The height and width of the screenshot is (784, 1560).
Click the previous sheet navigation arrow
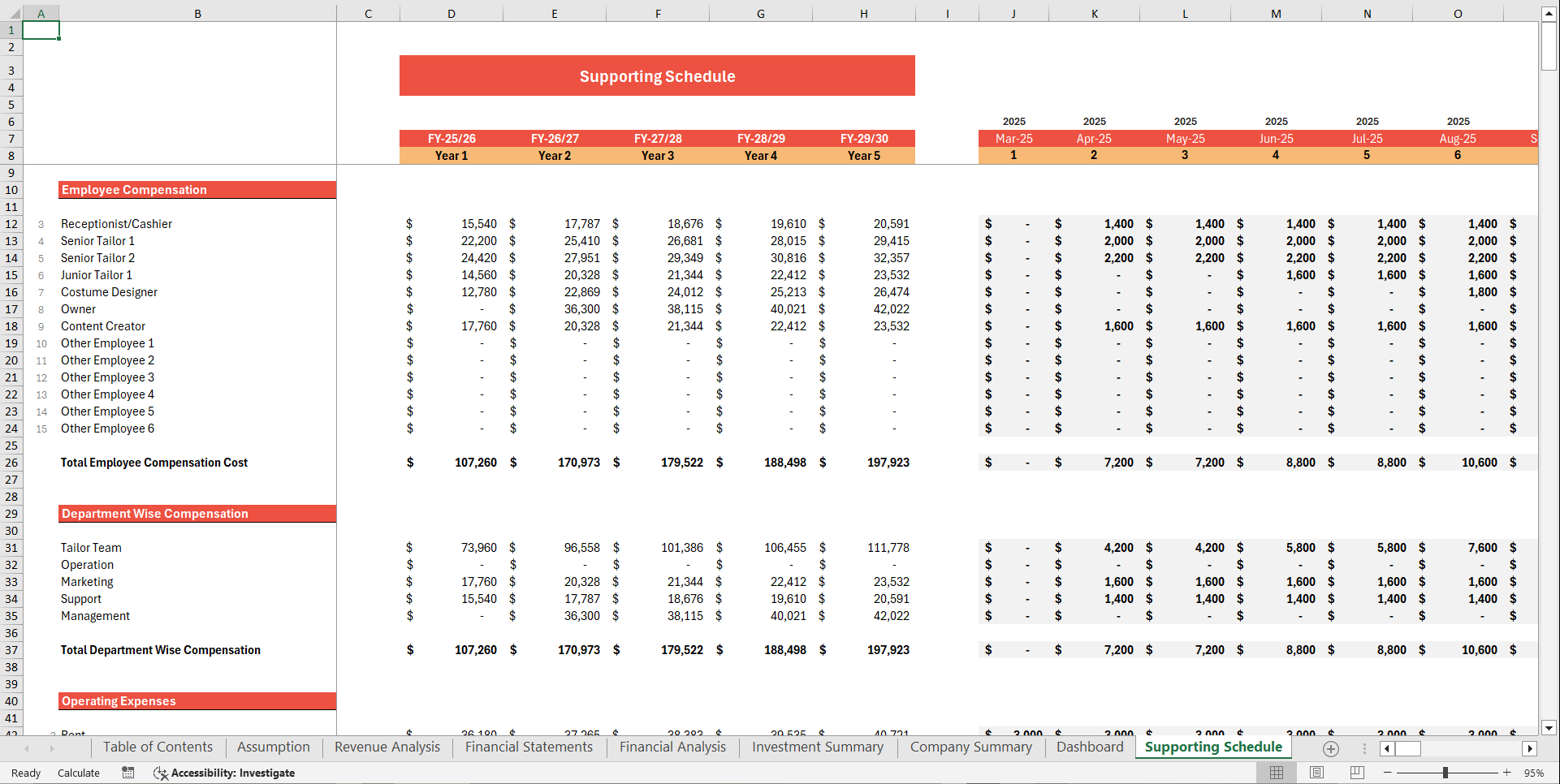click(x=27, y=748)
